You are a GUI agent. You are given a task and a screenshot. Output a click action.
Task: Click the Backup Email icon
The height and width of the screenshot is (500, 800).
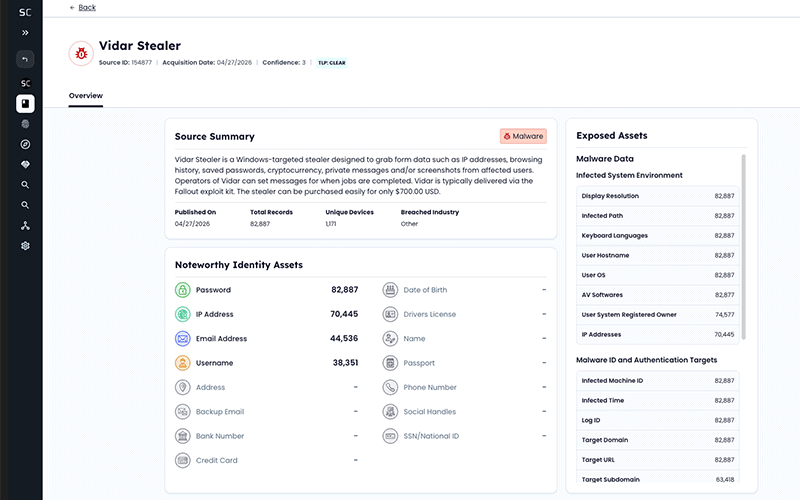pyautogui.click(x=183, y=411)
